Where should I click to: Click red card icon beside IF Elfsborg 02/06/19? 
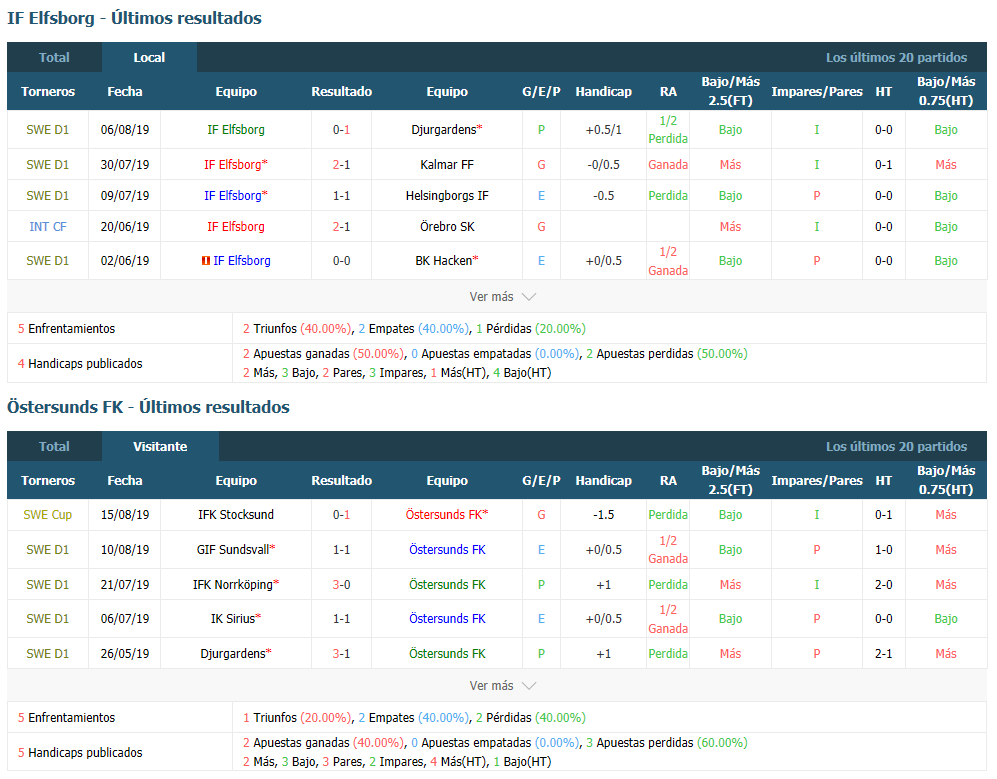point(205,261)
